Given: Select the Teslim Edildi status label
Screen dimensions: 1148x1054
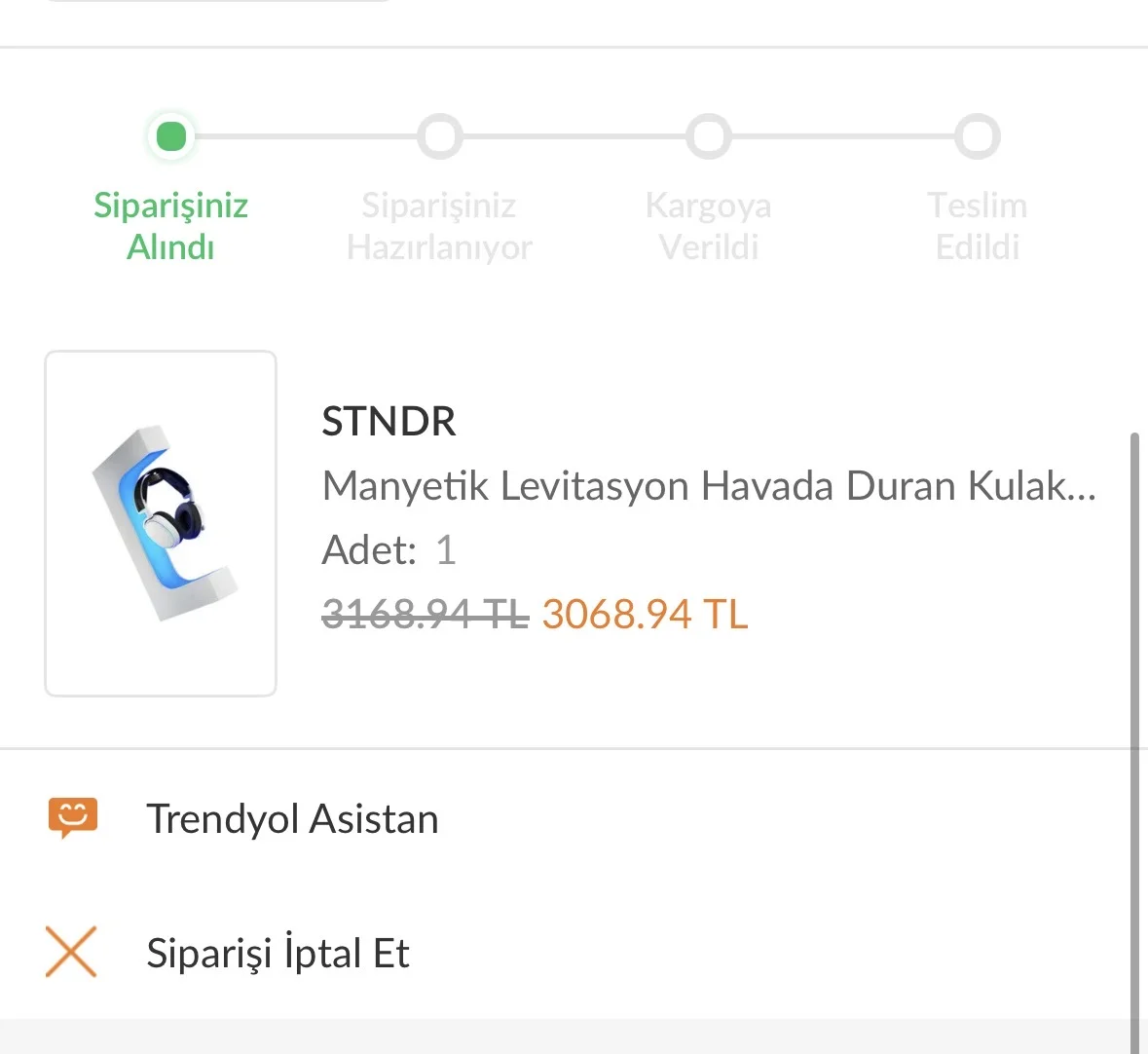Looking at the screenshot, I should tap(977, 226).
